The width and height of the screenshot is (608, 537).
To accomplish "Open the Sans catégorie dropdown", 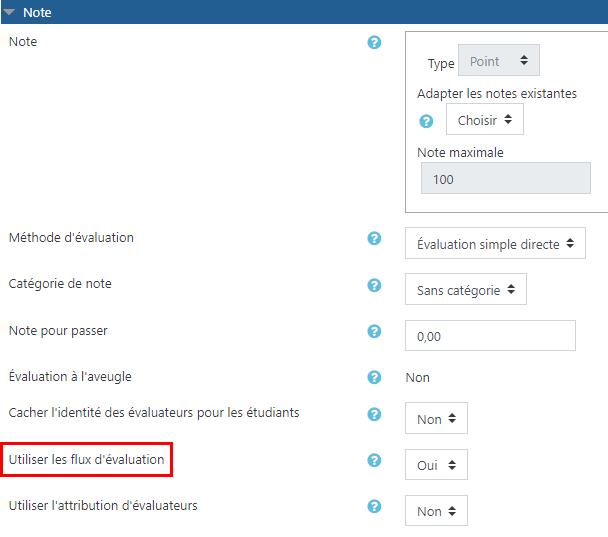I will pyautogui.click(x=465, y=290).
